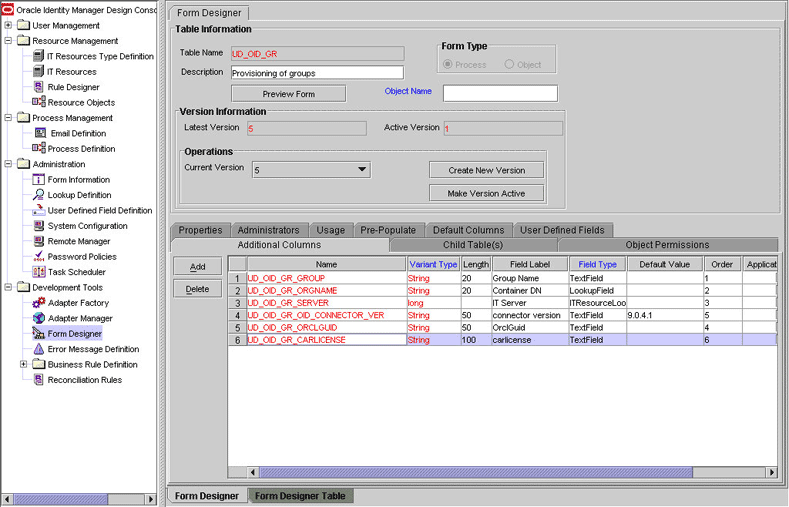Click the Remote Manager icon
789x507 pixels.
[38, 241]
